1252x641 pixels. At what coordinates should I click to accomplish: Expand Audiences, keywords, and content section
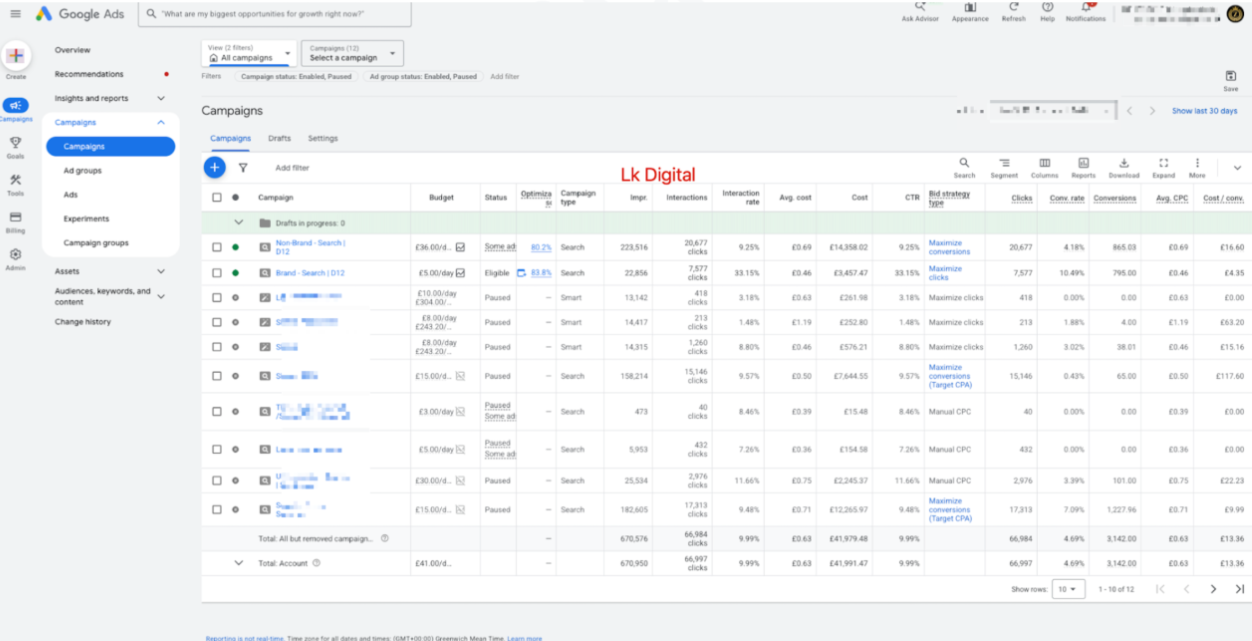coord(161,296)
